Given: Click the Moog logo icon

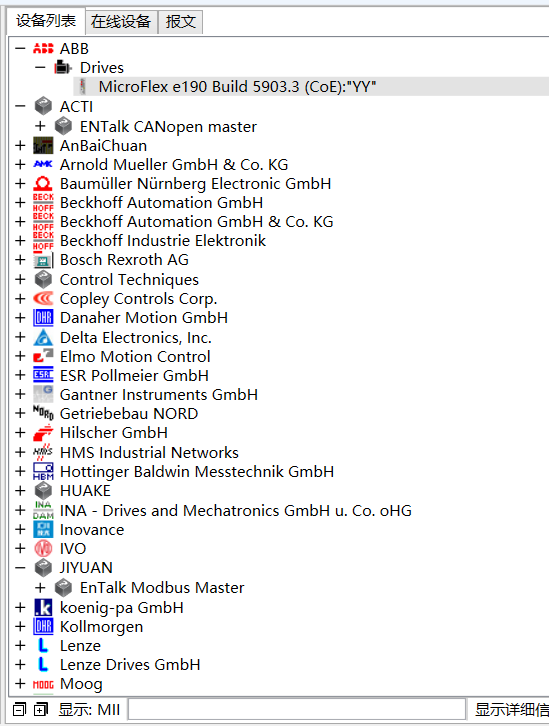Looking at the screenshot, I should coord(43,684).
